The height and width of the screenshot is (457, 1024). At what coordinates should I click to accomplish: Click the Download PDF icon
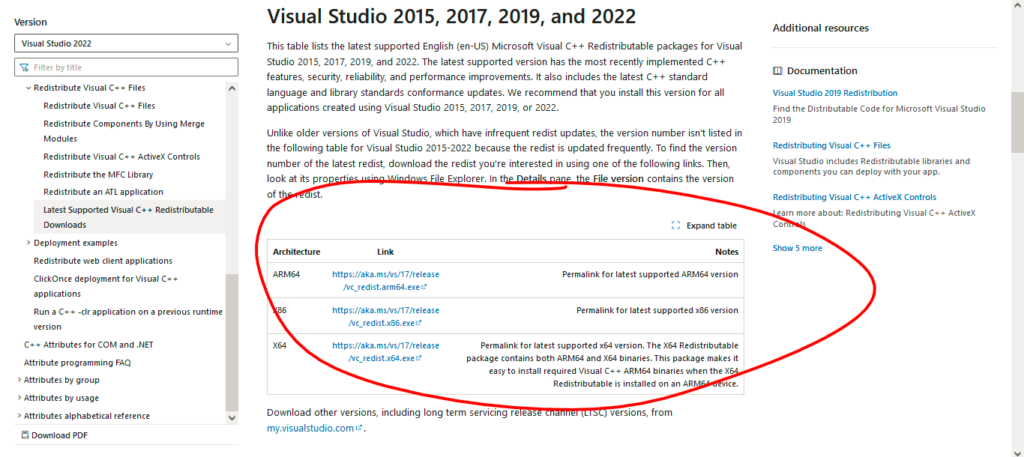pyautogui.click(x=24, y=435)
